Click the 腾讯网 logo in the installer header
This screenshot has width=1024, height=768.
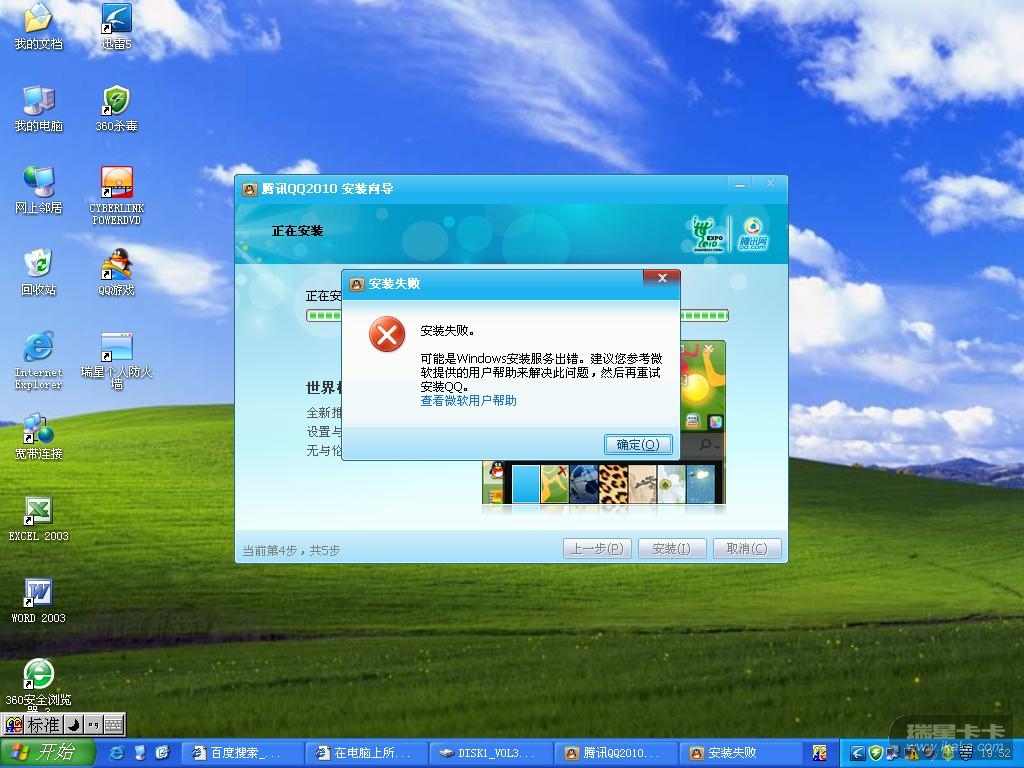tap(753, 234)
